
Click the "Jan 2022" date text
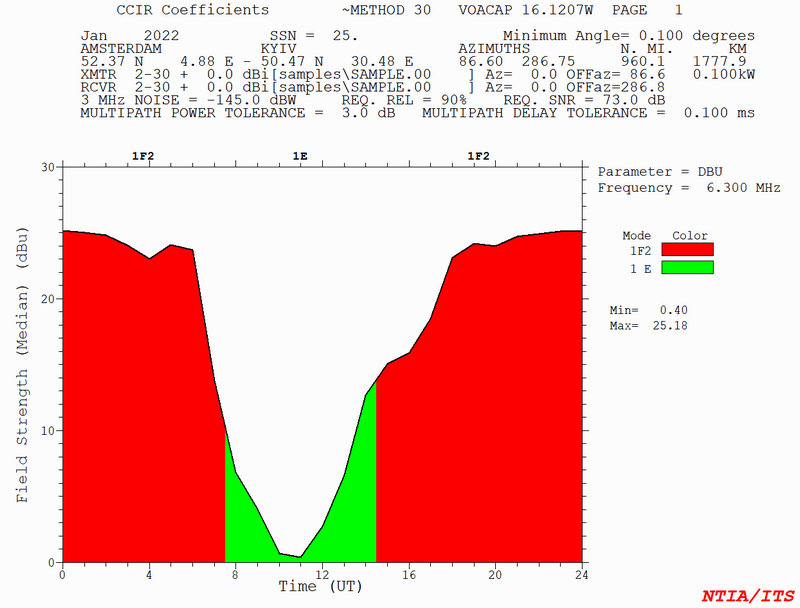[x=130, y=36]
